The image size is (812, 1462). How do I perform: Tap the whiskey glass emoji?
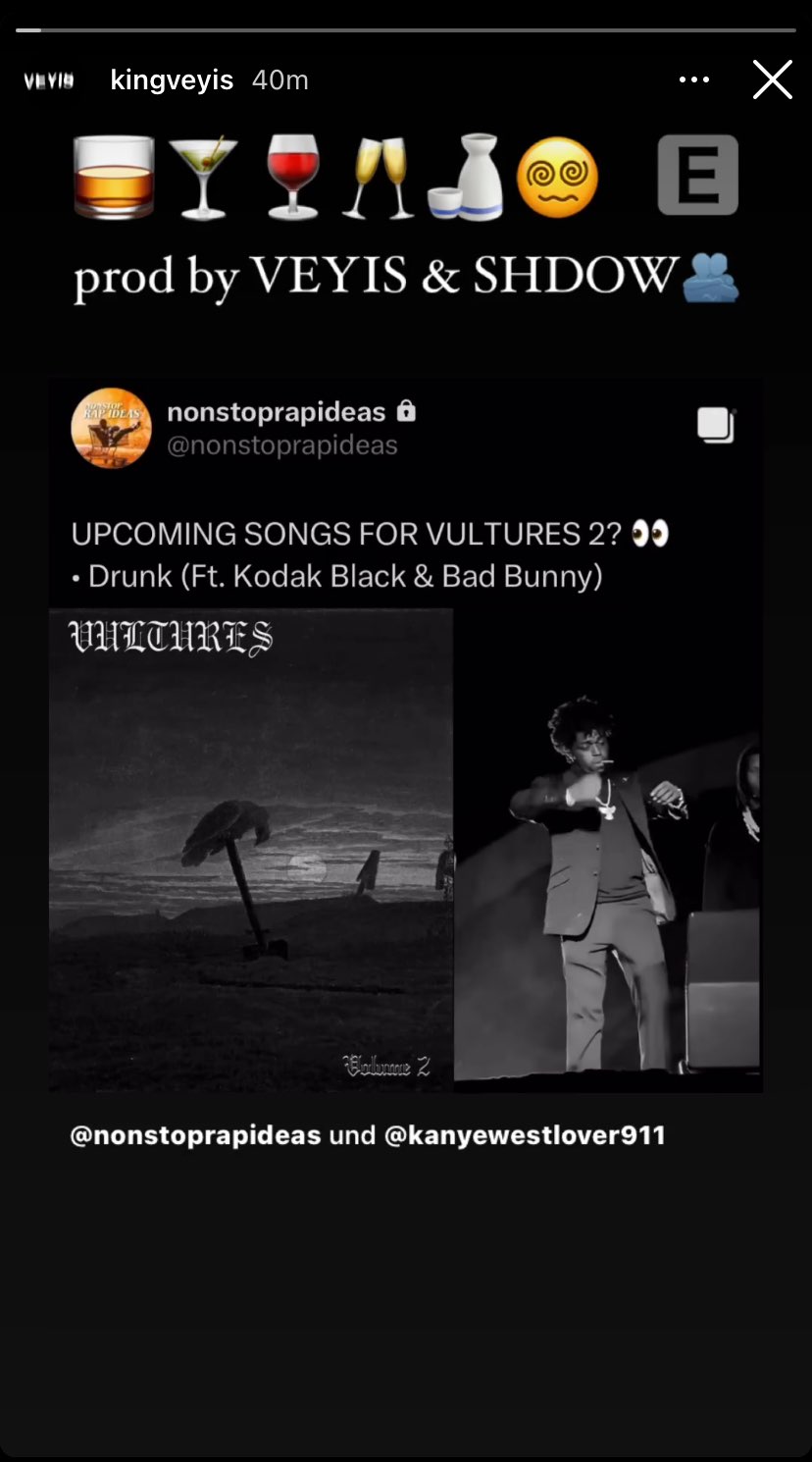click(115, 178)
